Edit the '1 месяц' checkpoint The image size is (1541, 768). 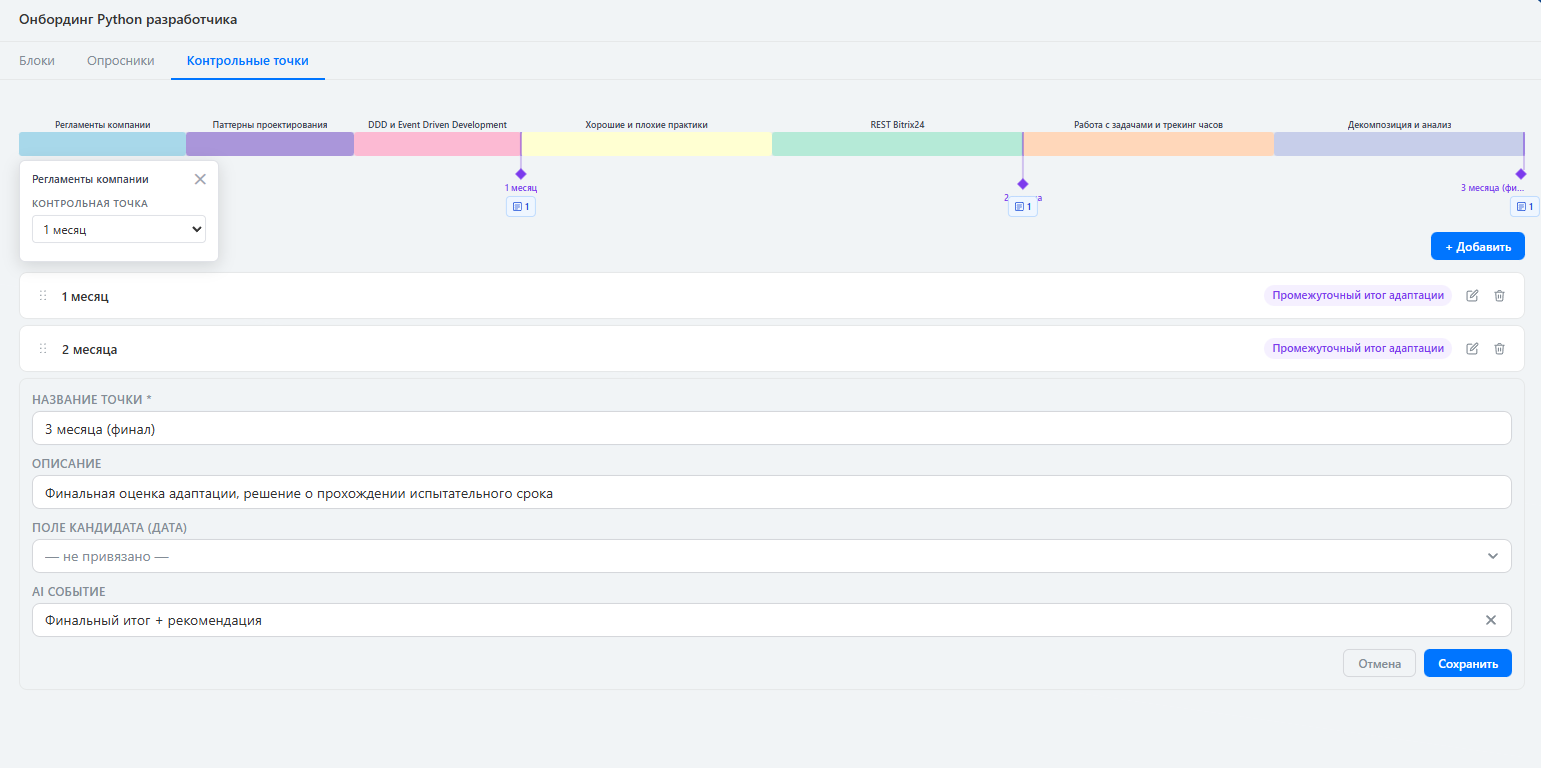[x=1472, y=296]
